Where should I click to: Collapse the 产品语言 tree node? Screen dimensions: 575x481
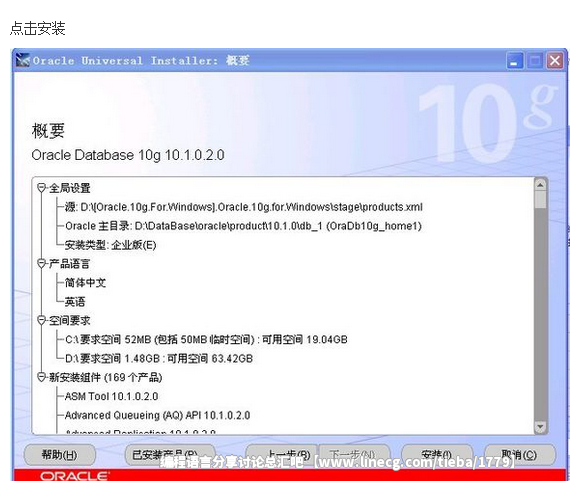[x=41, y=264]
